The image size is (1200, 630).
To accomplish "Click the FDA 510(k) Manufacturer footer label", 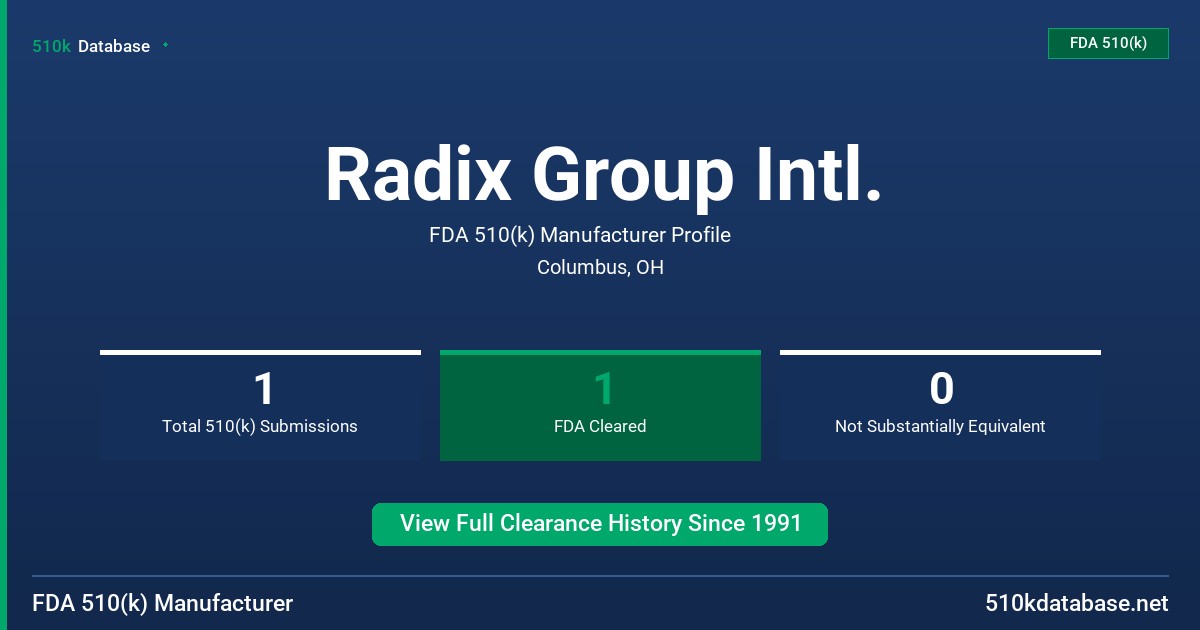I will point(163,603).
